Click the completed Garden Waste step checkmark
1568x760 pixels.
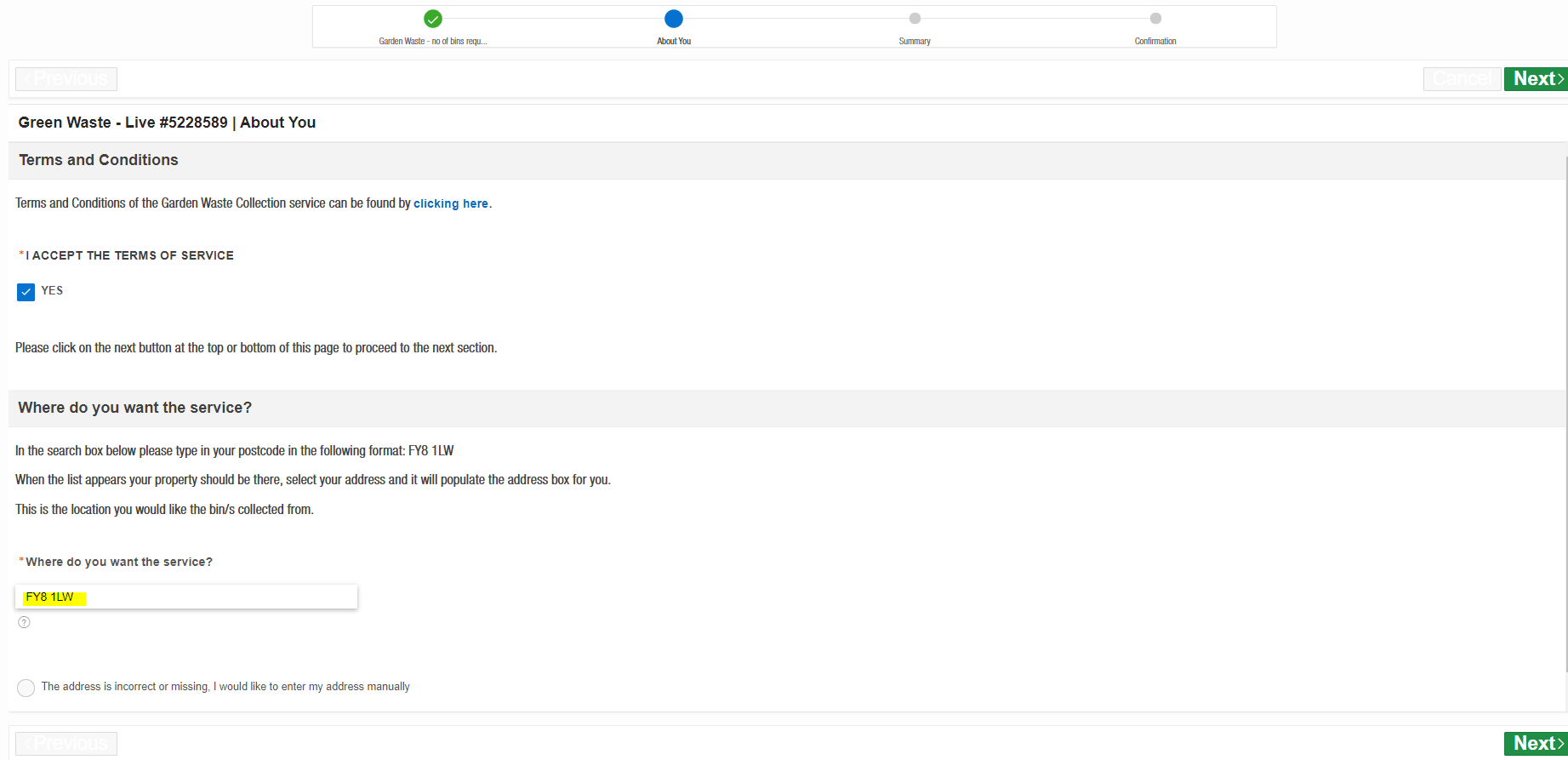[433, 19]
